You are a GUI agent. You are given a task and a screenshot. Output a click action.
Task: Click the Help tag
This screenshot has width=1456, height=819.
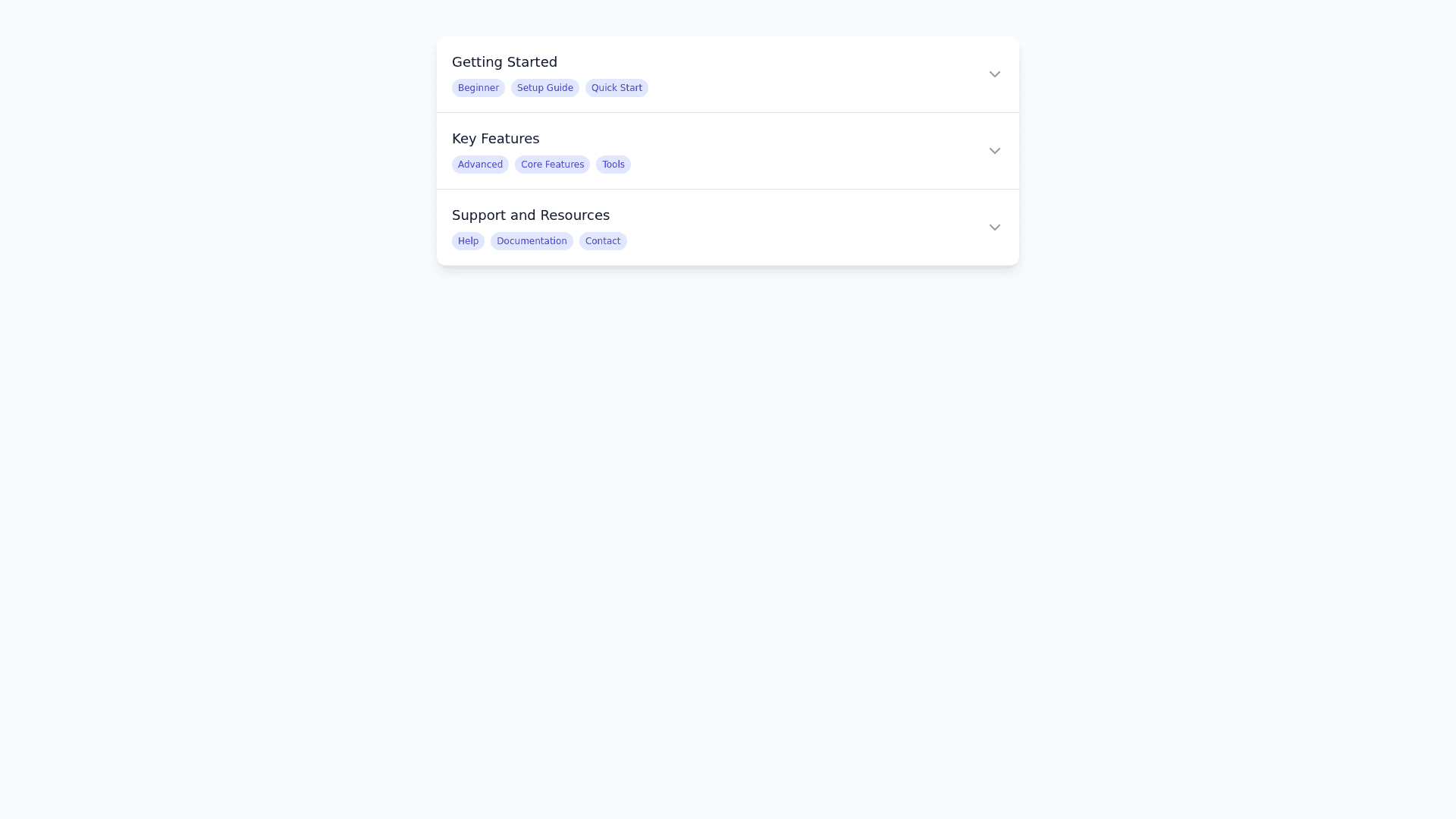pyautogui.click(x=468, y=241)
